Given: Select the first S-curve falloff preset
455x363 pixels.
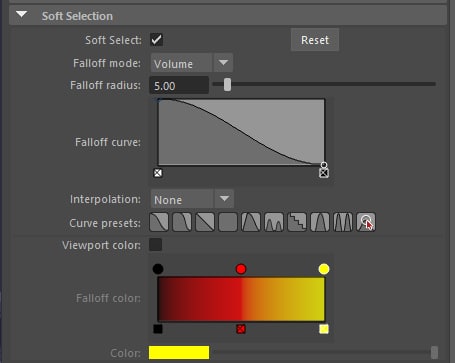Looking at the screenshot, I should [x=159, y=222].
